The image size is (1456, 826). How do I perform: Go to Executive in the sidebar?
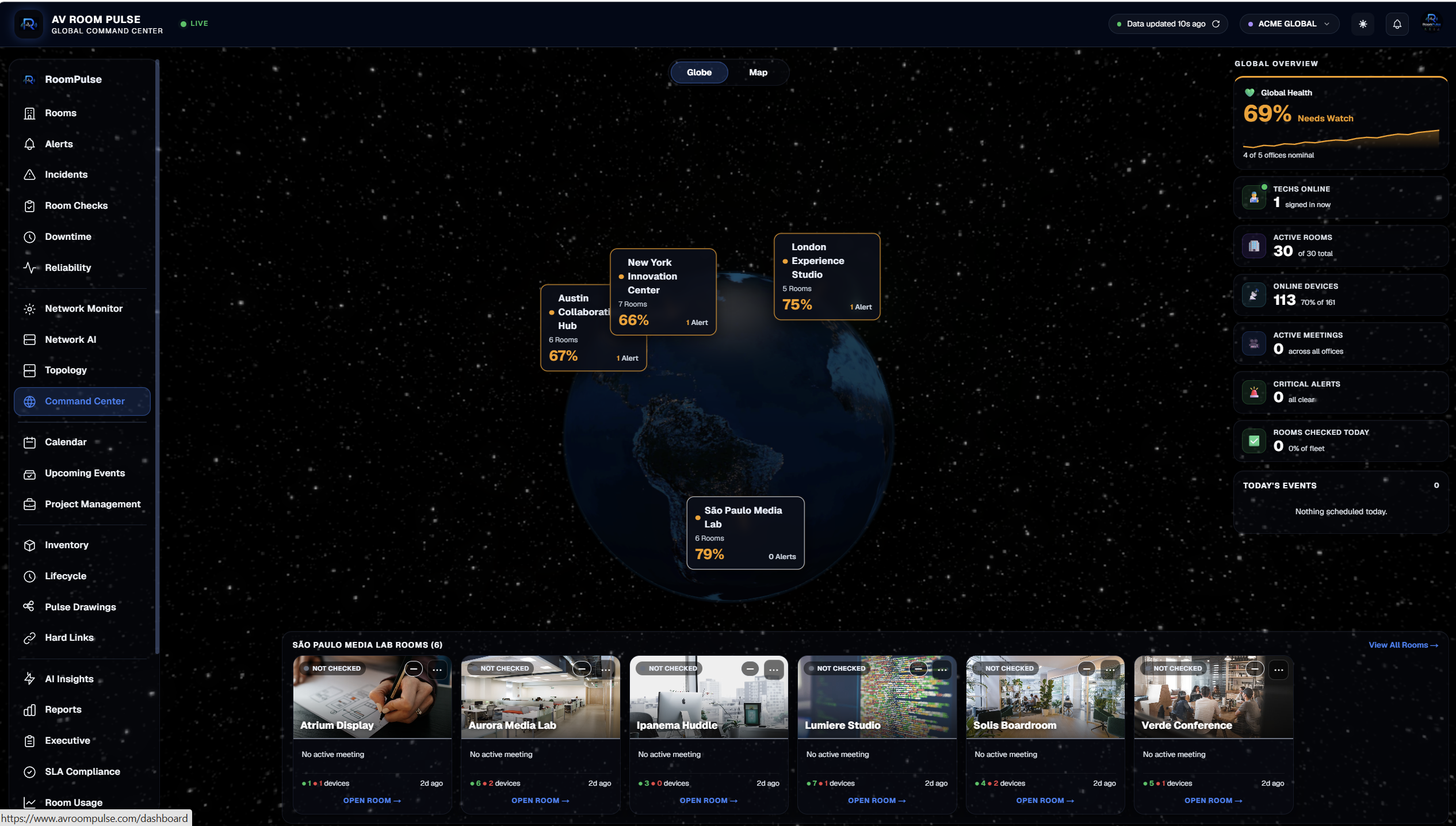[x=82, y=741]
